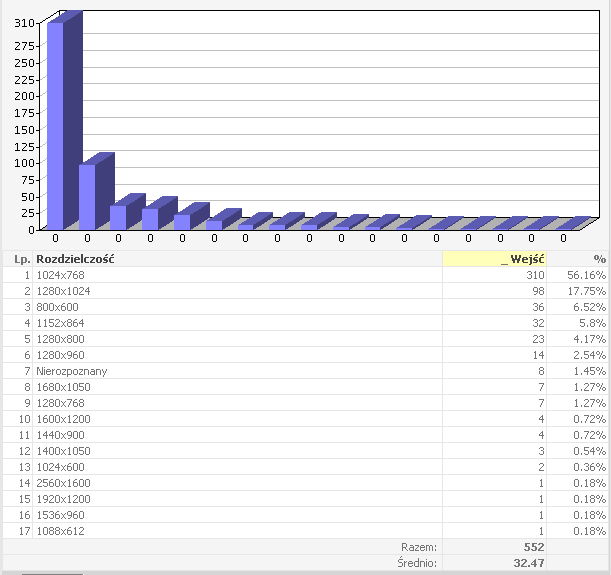Click the 1600x1200 resolution entry
Screen dimensions: 611x575
(x=63, y=419)
